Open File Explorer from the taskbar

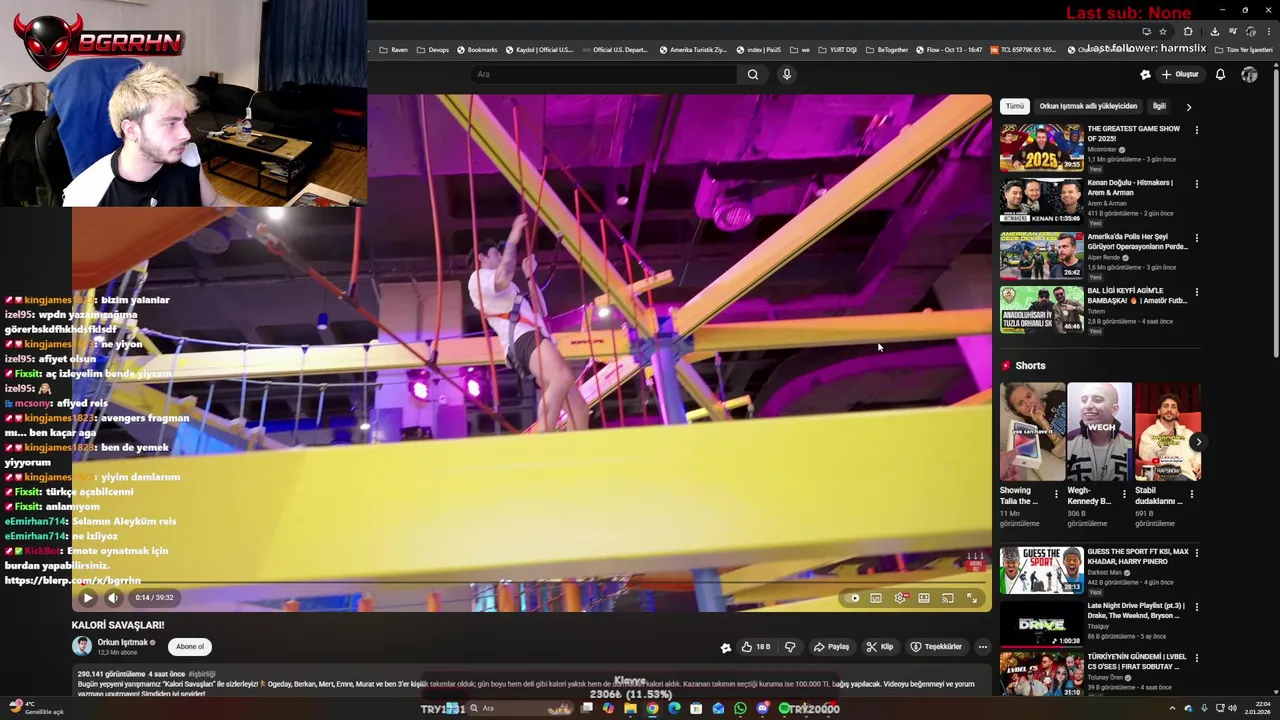[630, 708]
